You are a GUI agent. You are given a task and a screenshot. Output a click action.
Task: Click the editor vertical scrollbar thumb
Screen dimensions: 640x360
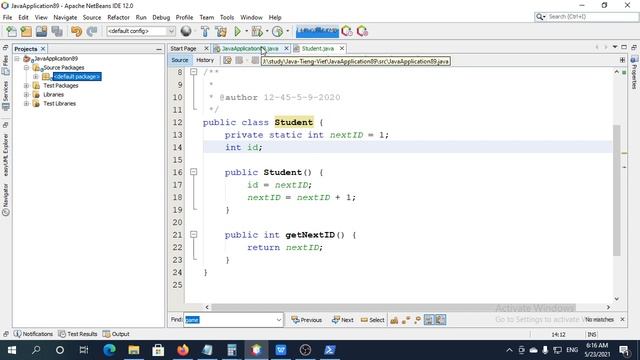pos(616,191)
